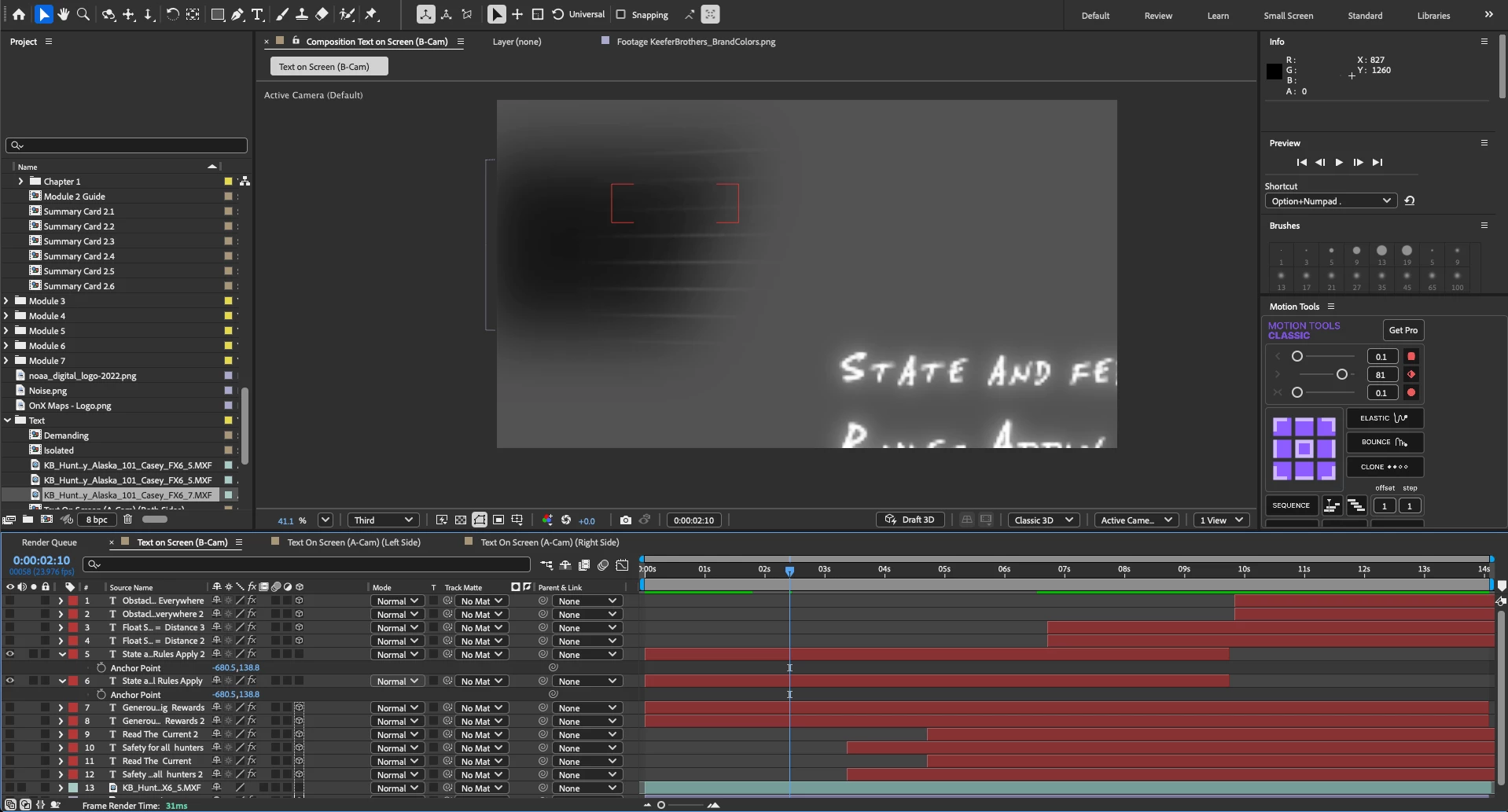Select the Hand tool
Screen dimensions: 1508x812
[64, 14]
